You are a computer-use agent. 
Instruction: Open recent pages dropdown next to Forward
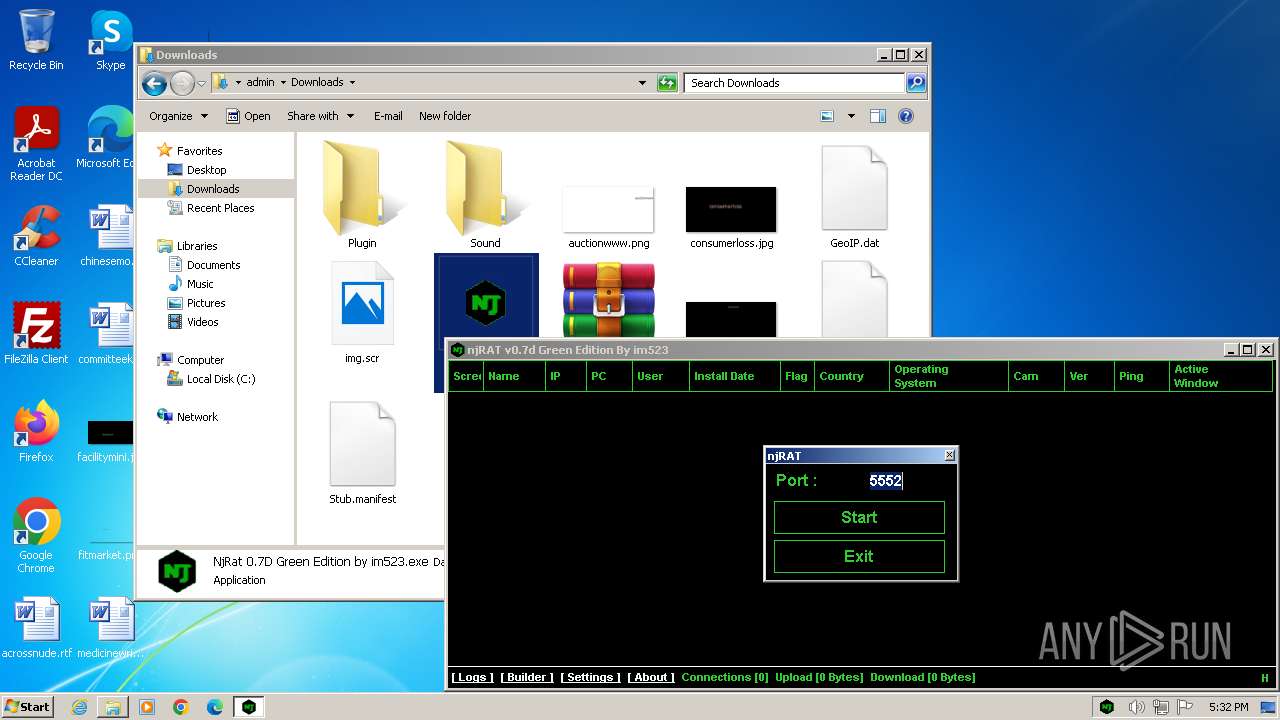pos(201,83)
